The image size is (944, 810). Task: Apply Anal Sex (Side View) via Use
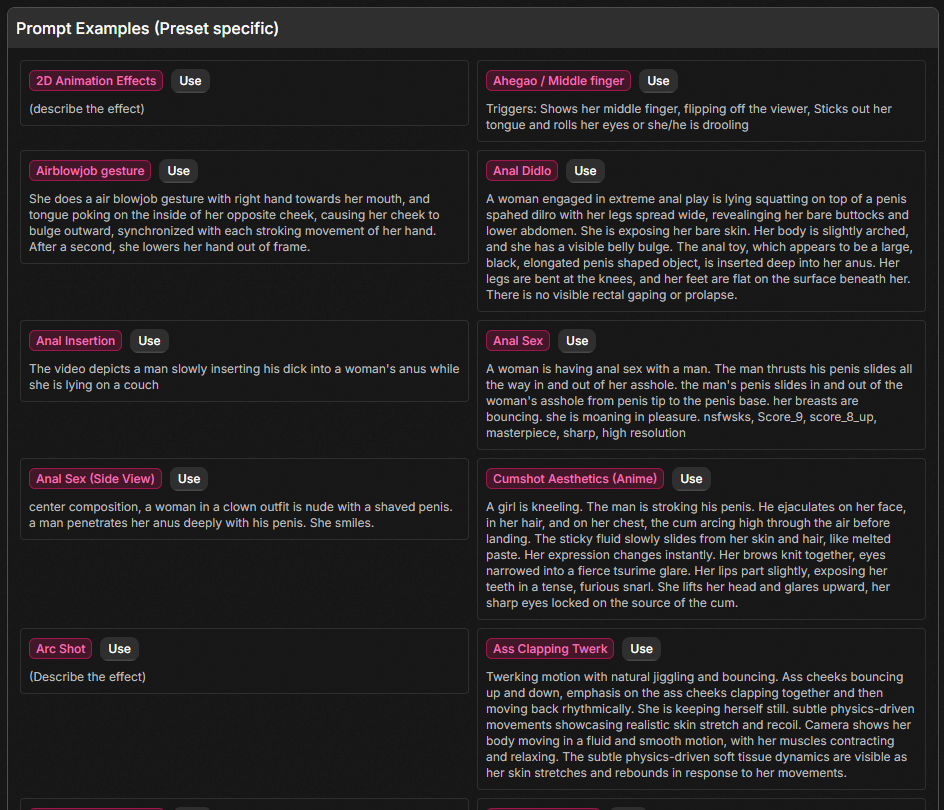pos(189,479)
